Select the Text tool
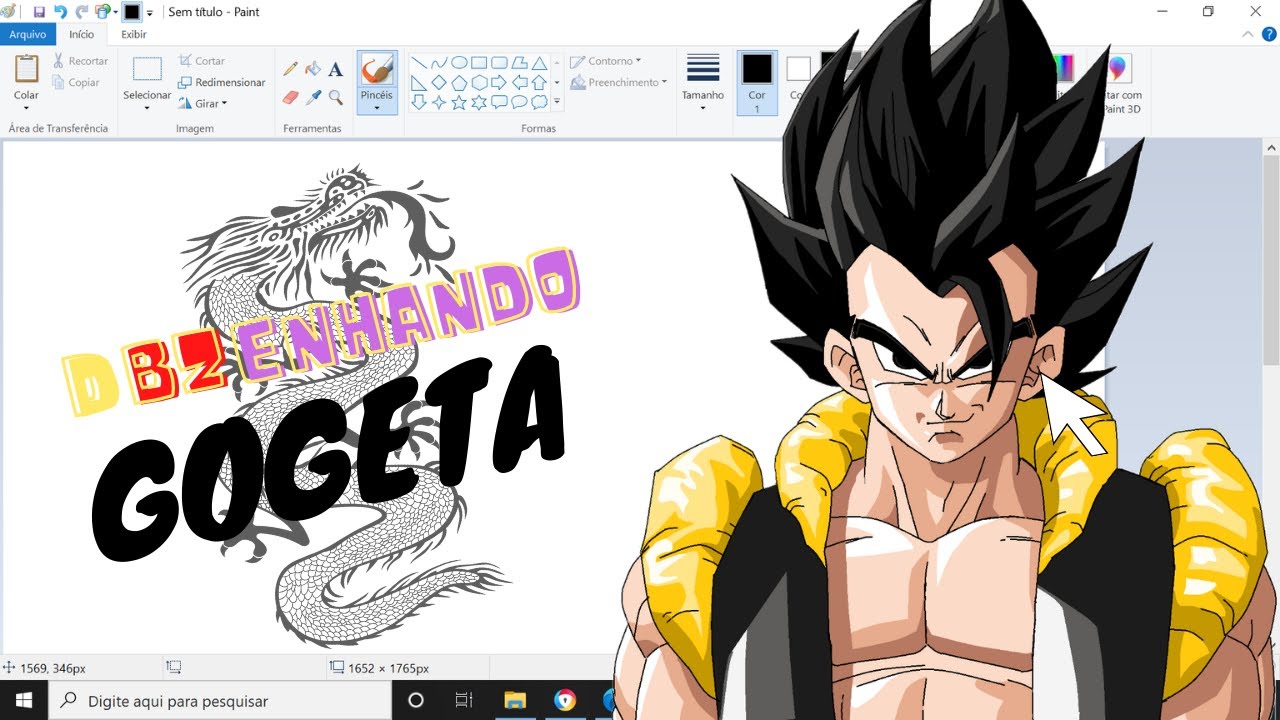 click(x=335, y=69)
